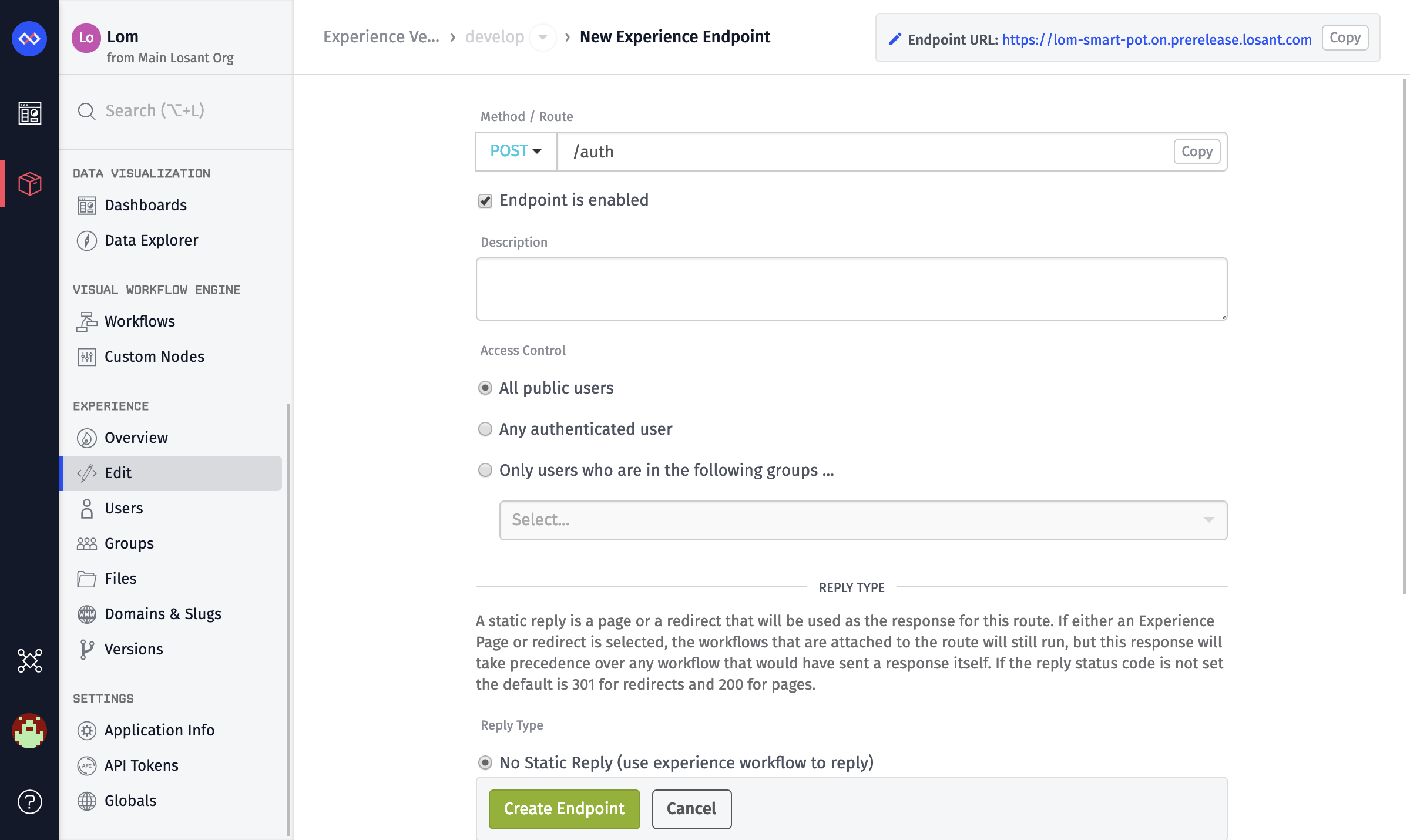
Task: Click the Losant logo icon
Action: point(29,39)
